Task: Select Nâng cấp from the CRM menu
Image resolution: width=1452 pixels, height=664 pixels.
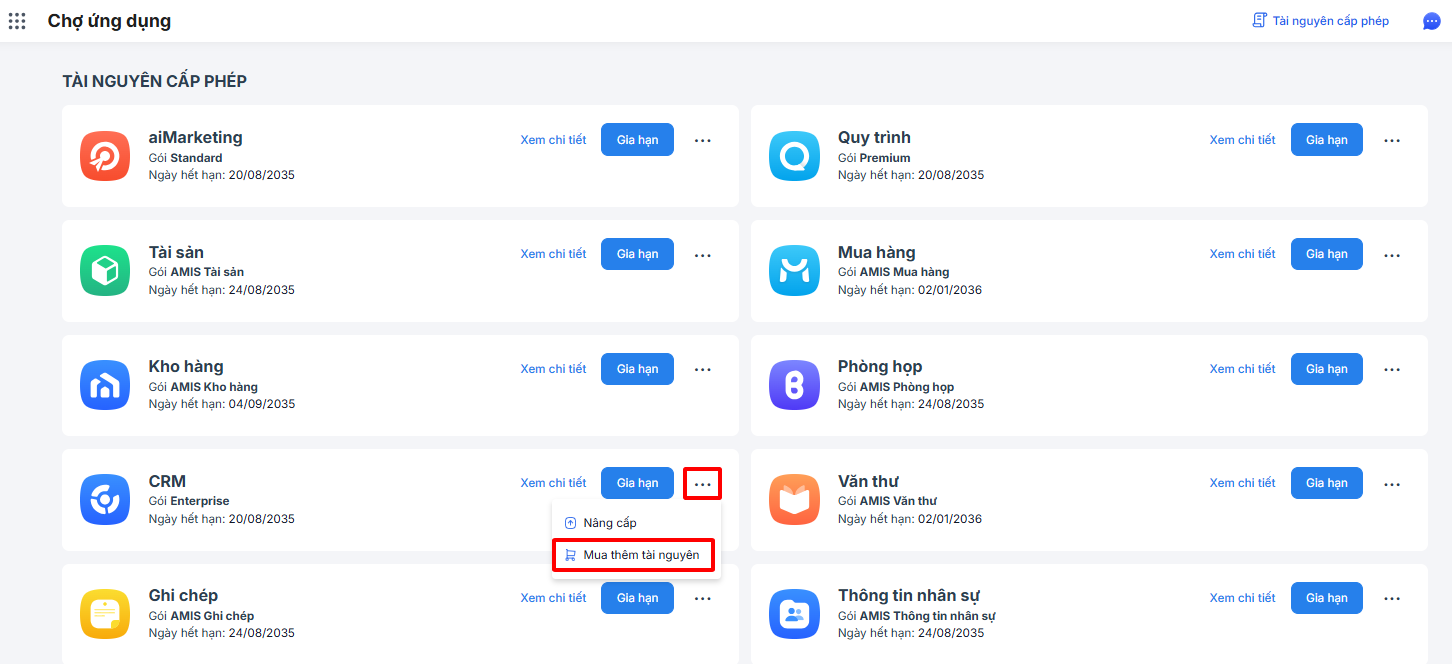Action: pyautogui.click(x=609, y=523)
